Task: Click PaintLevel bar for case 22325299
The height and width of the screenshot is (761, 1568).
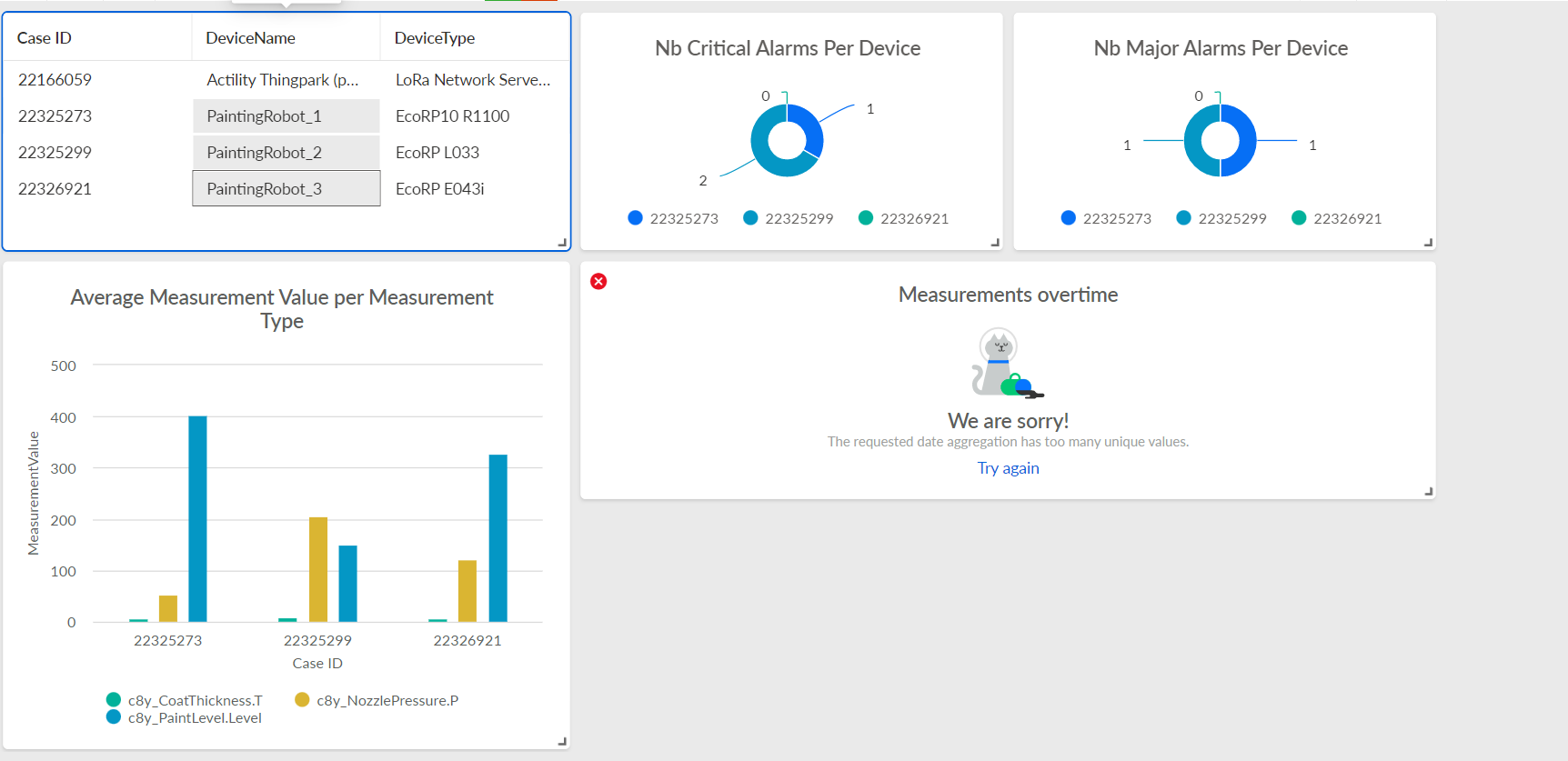Action: tap(347, 584)
